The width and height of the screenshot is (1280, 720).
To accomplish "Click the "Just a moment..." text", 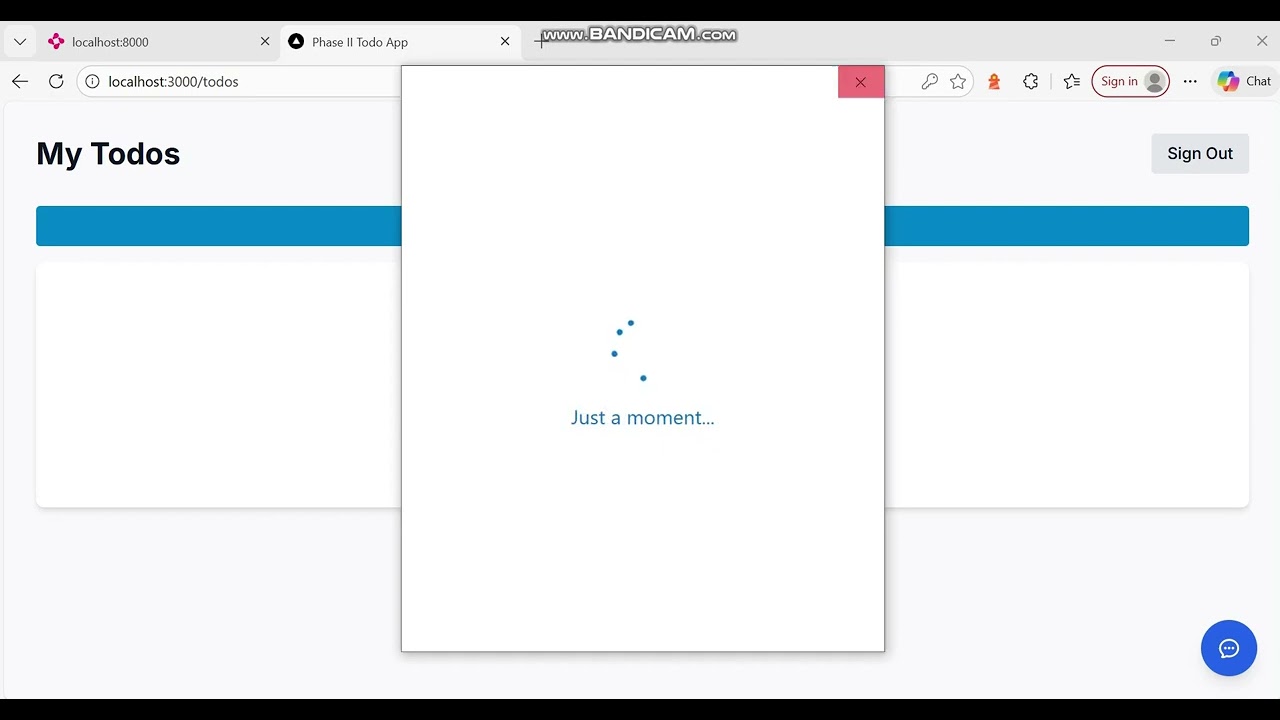I will (x=643, y=418).
